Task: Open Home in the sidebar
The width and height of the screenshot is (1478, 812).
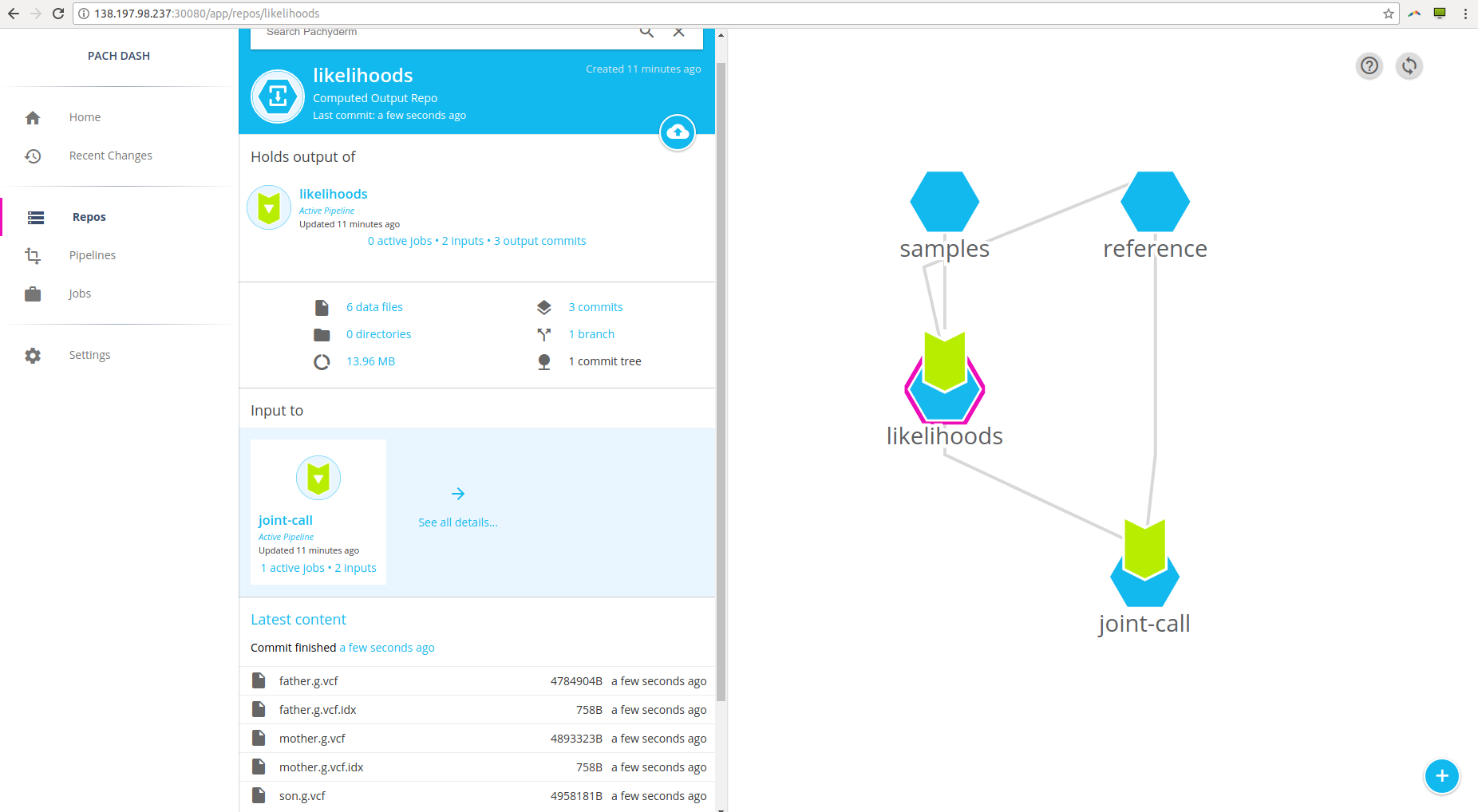Action: tap(85, 117)
